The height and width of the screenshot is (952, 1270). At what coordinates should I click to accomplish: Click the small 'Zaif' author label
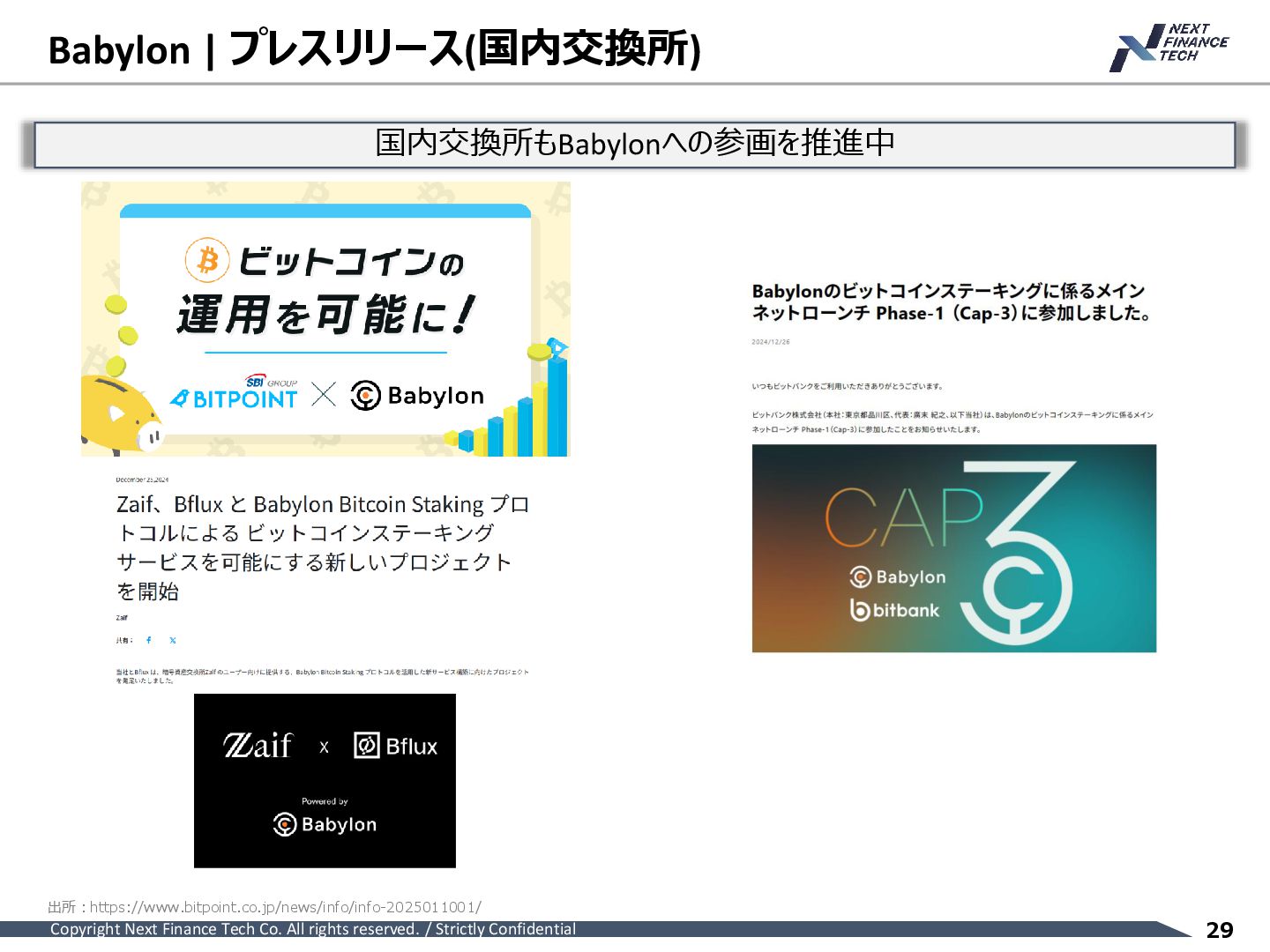(x=122, y=618)
